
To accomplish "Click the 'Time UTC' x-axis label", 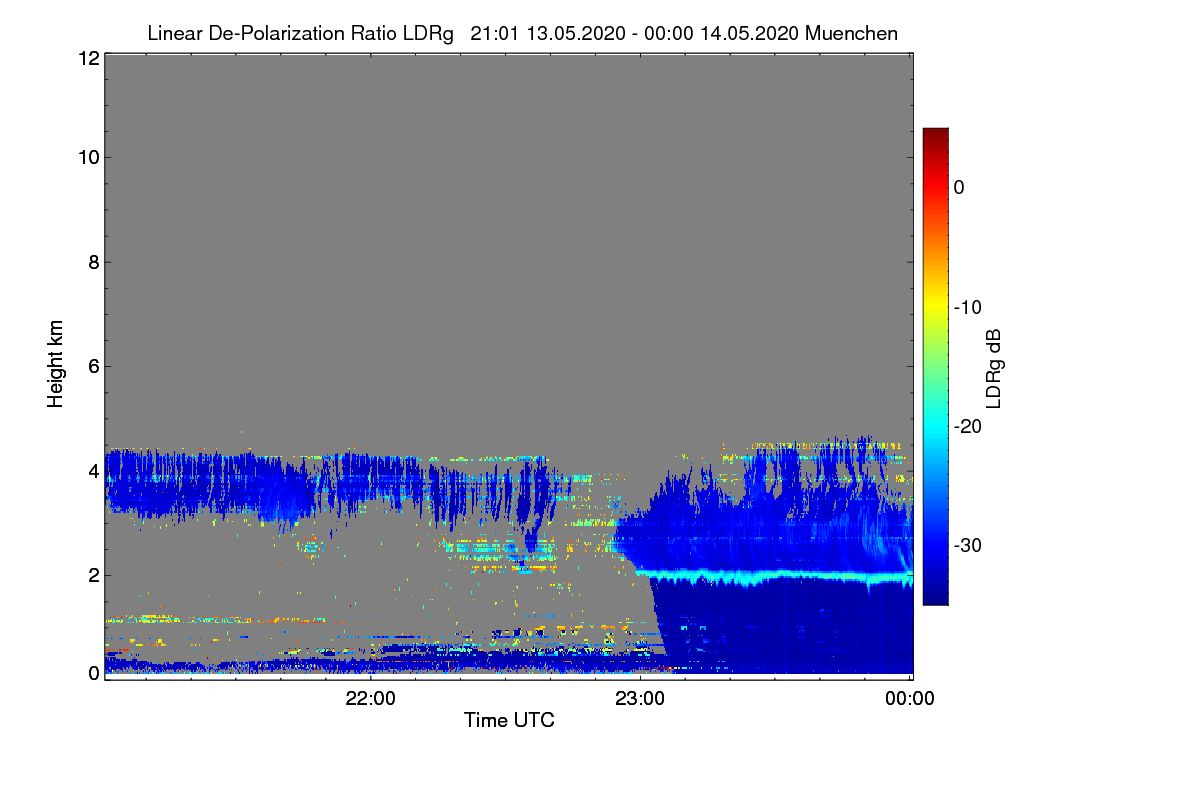I will (509, 720).
